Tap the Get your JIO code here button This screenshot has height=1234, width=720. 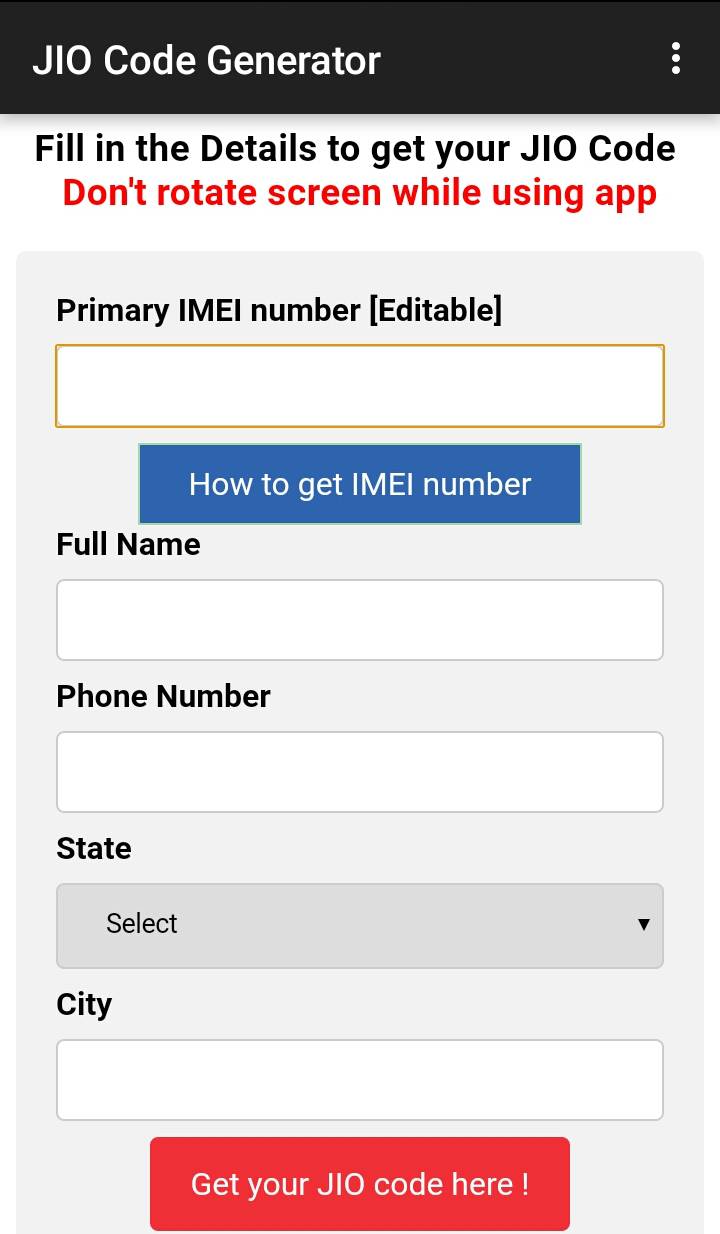(360, 1184)
